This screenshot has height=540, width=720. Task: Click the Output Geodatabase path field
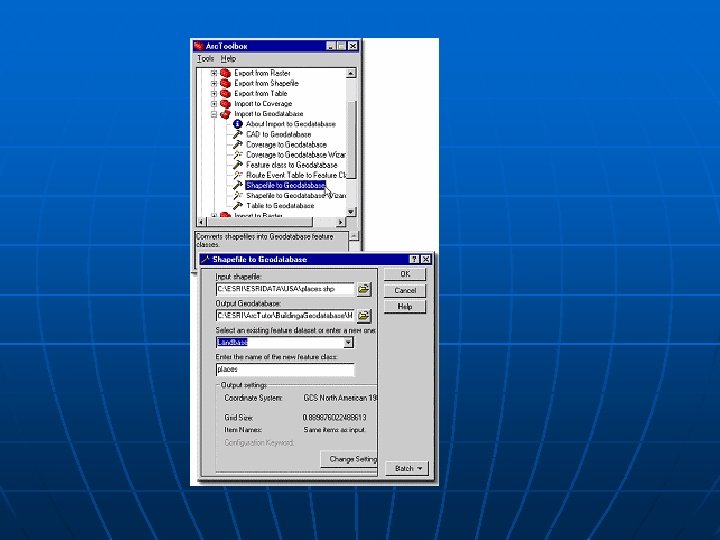point(285,315)
